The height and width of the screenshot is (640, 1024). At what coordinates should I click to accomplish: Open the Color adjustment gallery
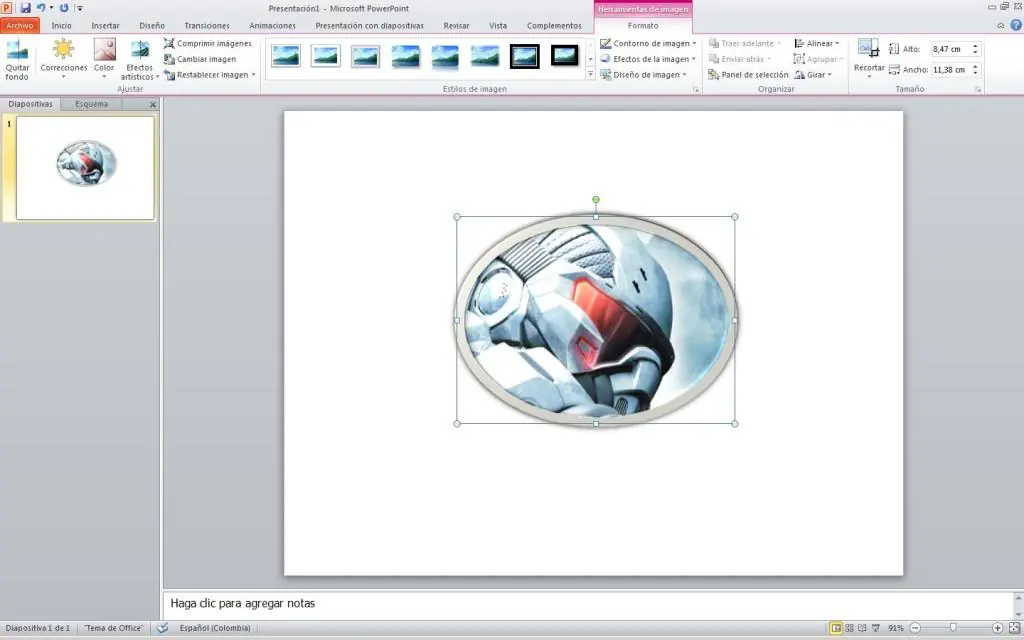point(104,59)
